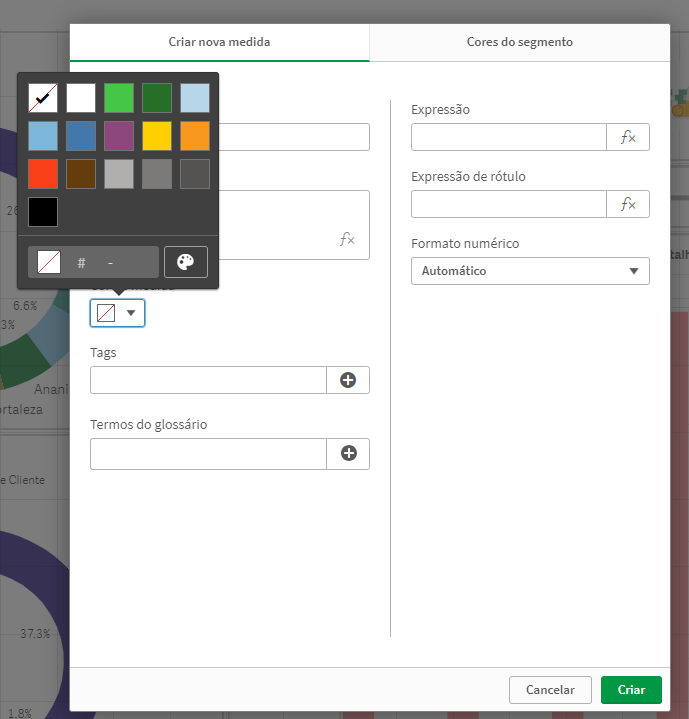The image size is (689, 719).
Task: Pick the dark green color swatch
Action: 157,98
